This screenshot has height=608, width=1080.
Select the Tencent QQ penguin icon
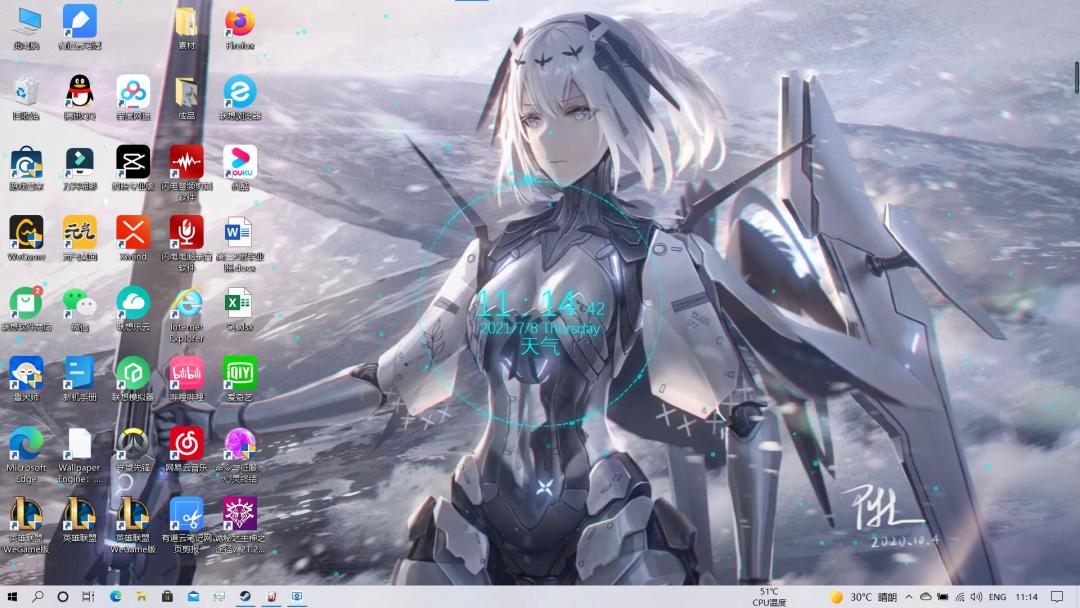click(x=79, y=98)
